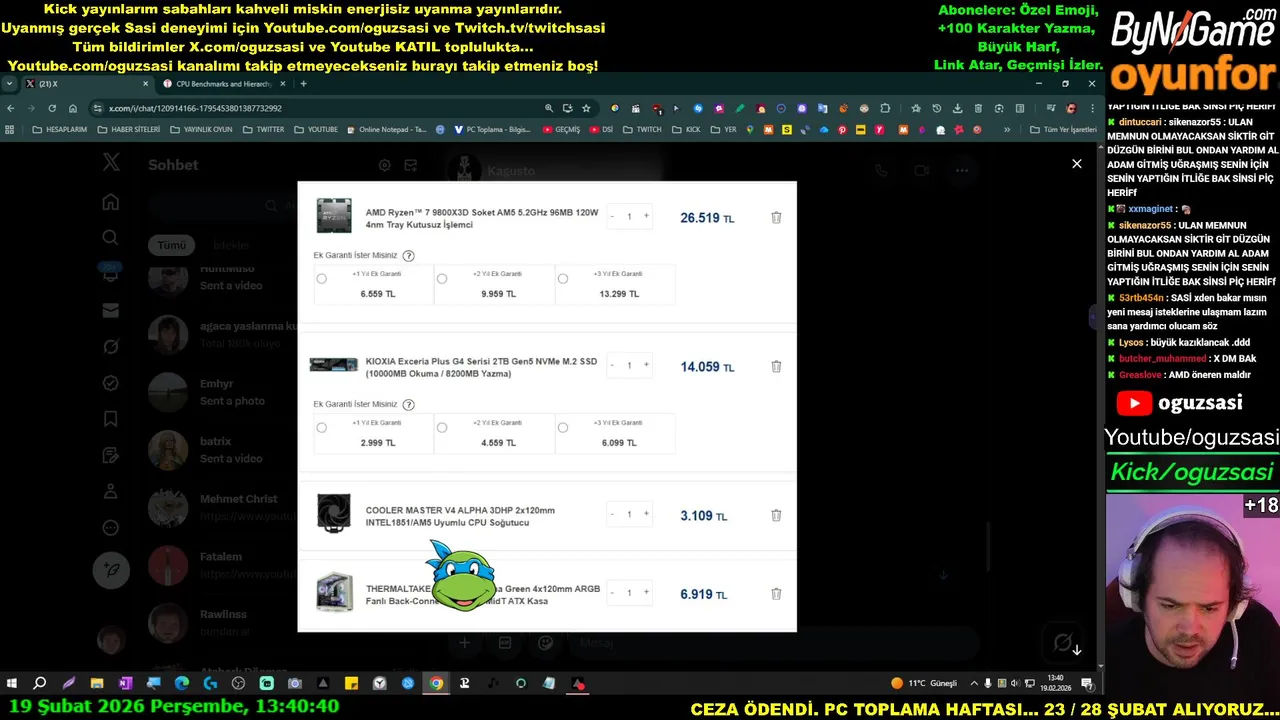The width and height of the screenshot is (1280, 720).
Task: Open the Mehmet Christ conversation
Action: click(222, 508)
